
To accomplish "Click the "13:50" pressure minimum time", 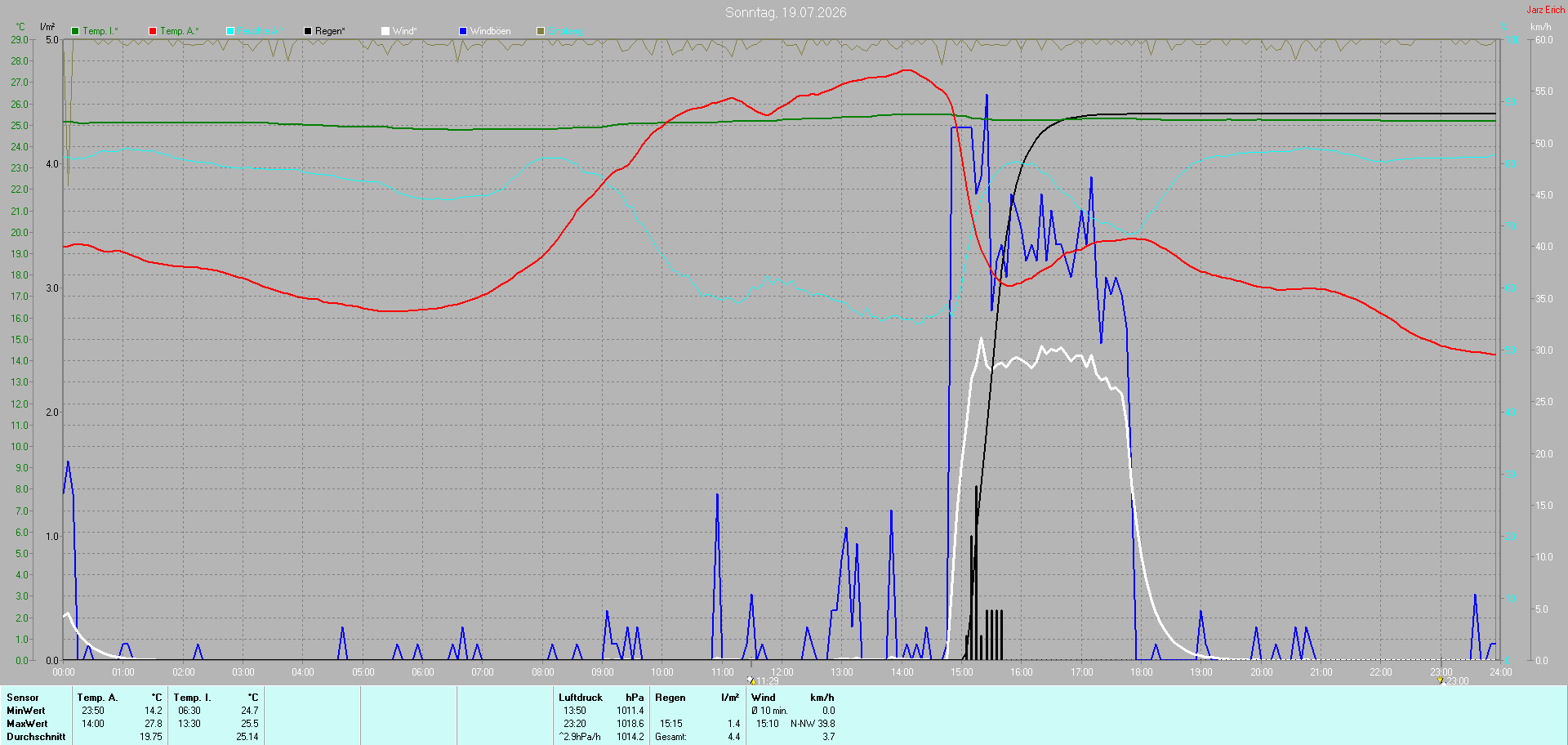I will (x=575, y=711).
